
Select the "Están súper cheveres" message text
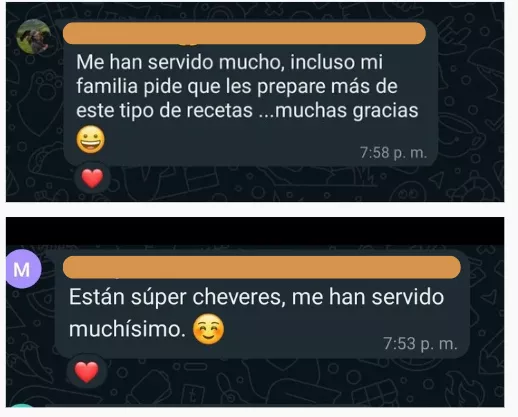coord(256,313)
